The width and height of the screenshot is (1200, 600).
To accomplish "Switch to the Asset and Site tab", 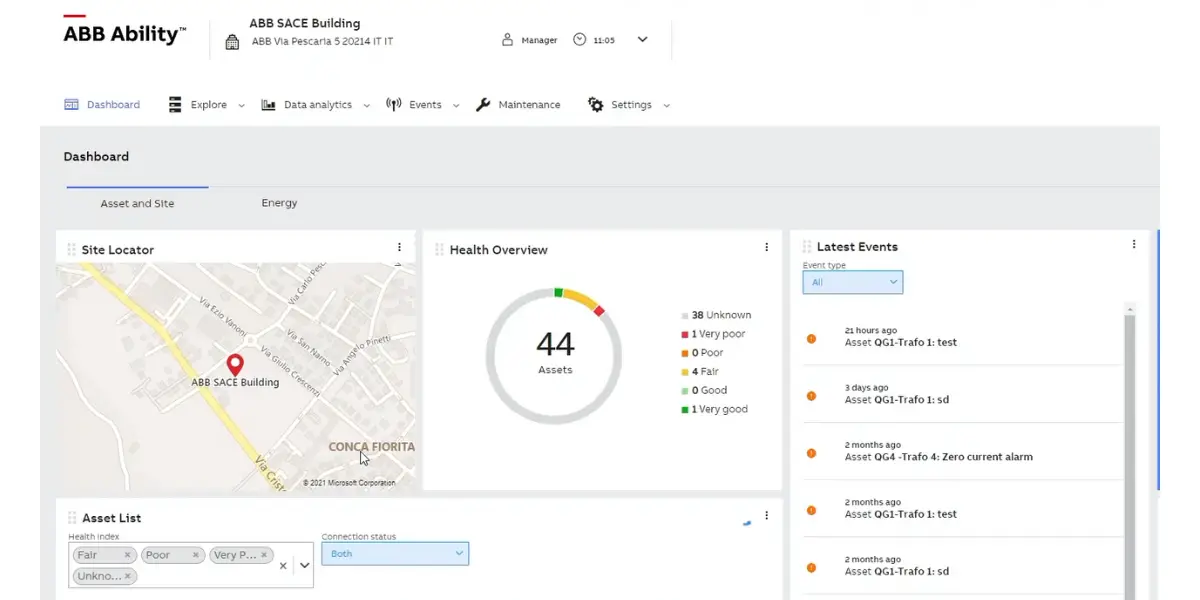I will (x=137, y=203).
